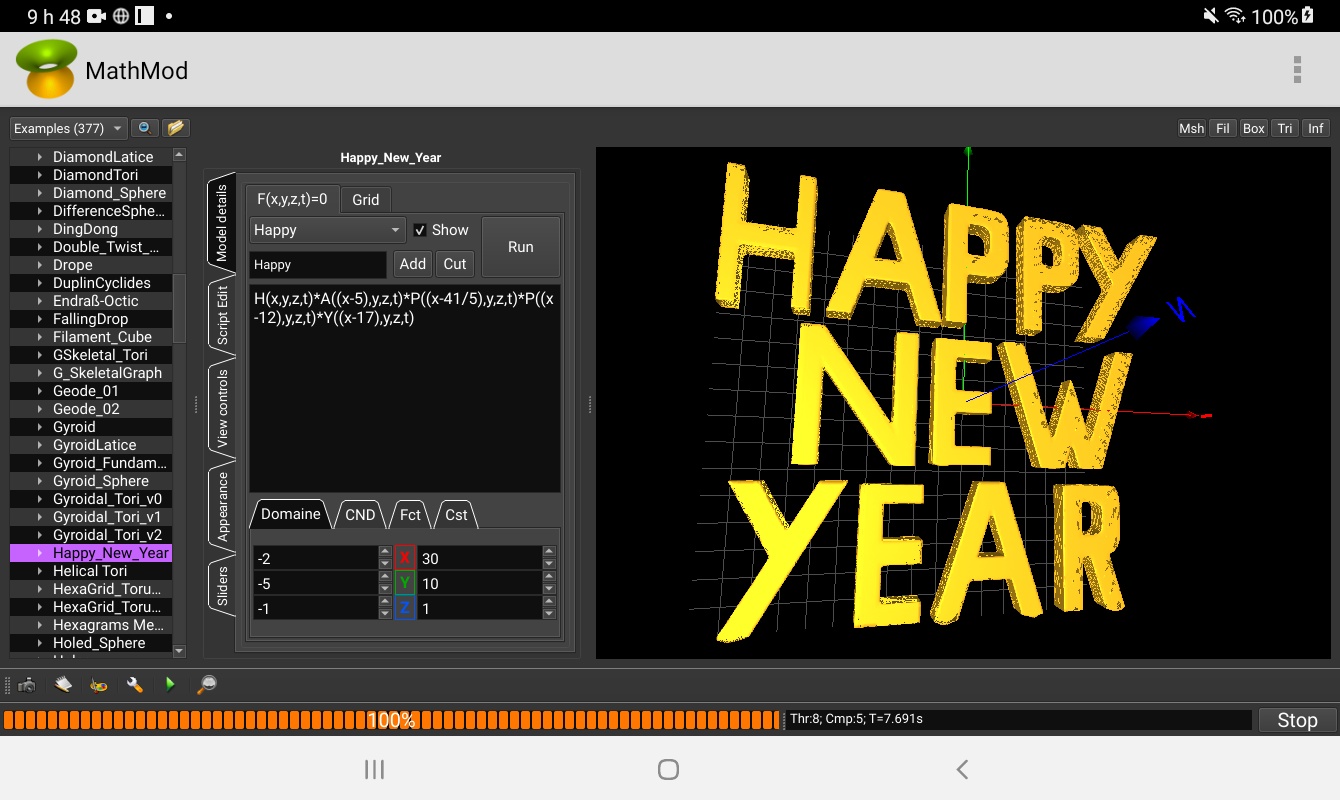1340x800 pixels.
Task: Click the red X axis label
Action: point(405,558)
